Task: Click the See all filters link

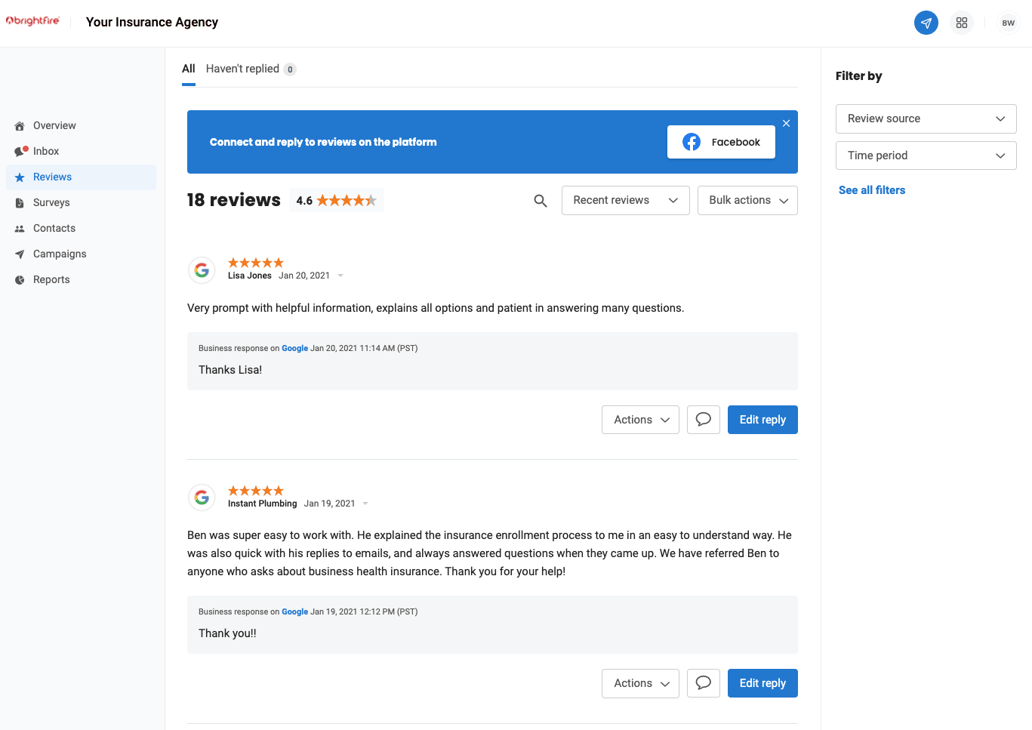Action: [x=871, y=189]
